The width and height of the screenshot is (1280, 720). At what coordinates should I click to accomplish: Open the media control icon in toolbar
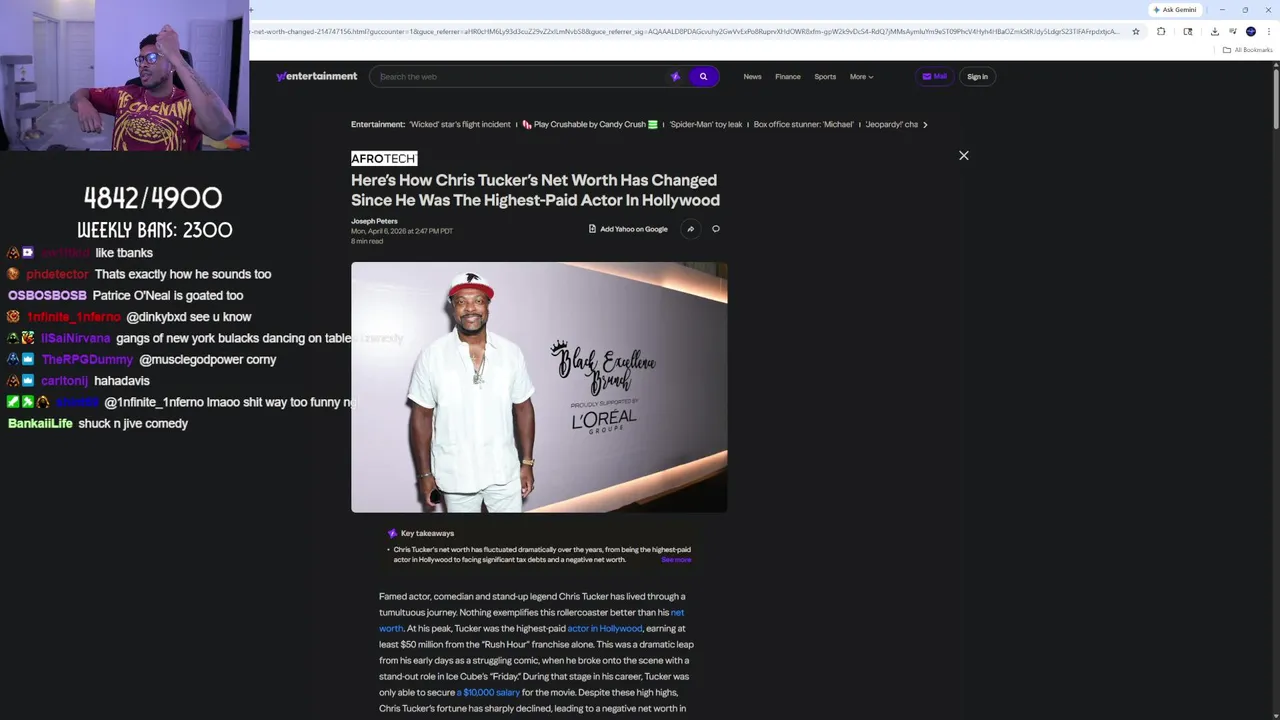pyautogui.click(x=1233, y=31)
